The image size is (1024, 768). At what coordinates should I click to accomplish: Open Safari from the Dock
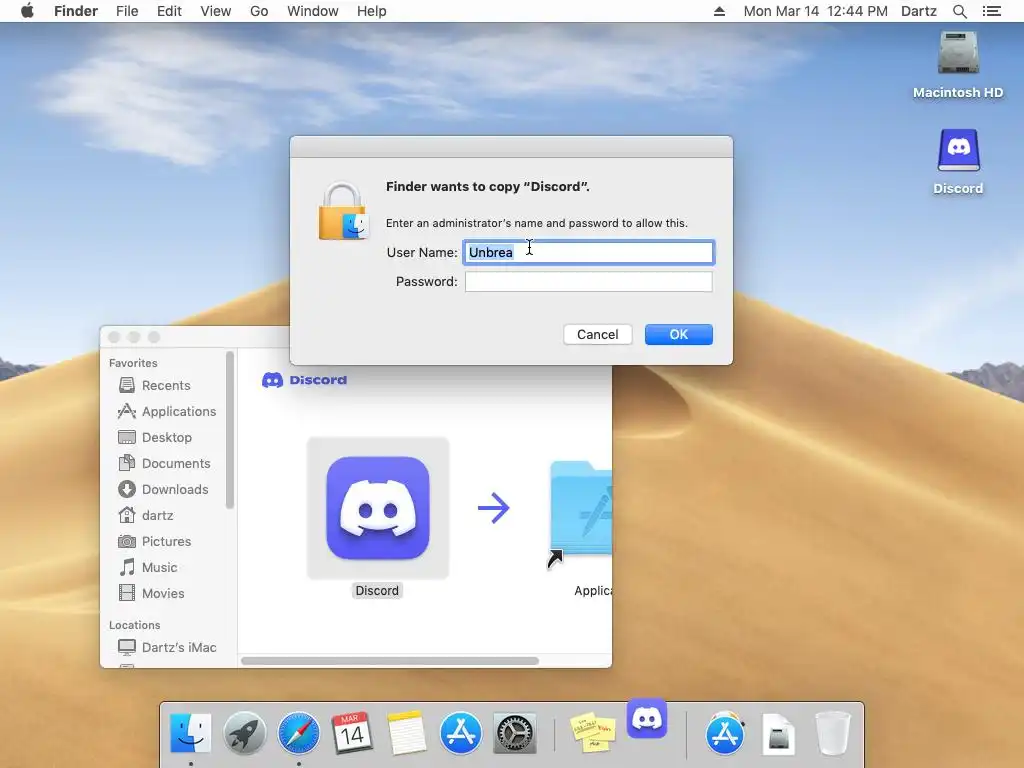coord(298,733)
